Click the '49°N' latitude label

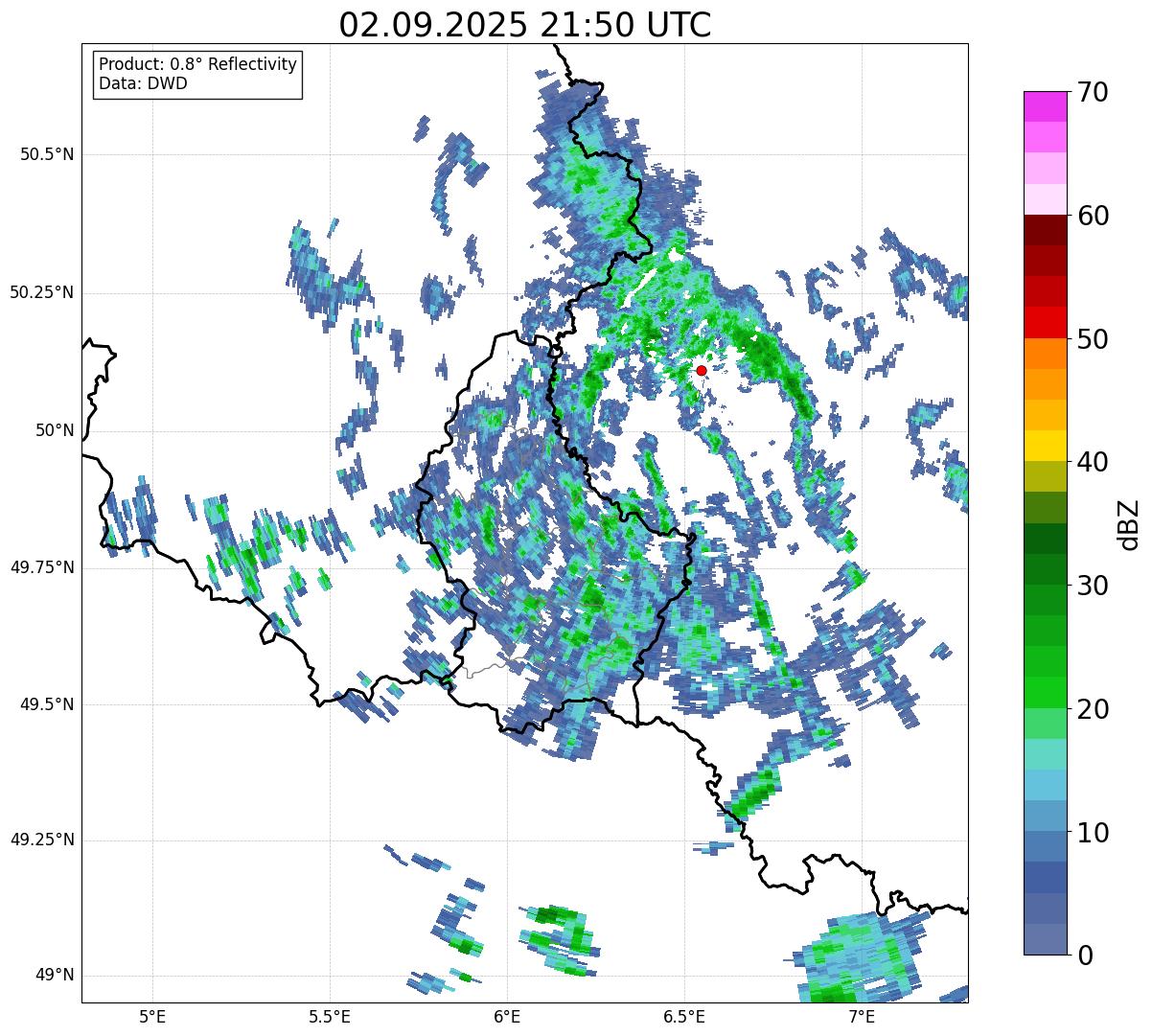pyautogui.click(x=55, y=976)
